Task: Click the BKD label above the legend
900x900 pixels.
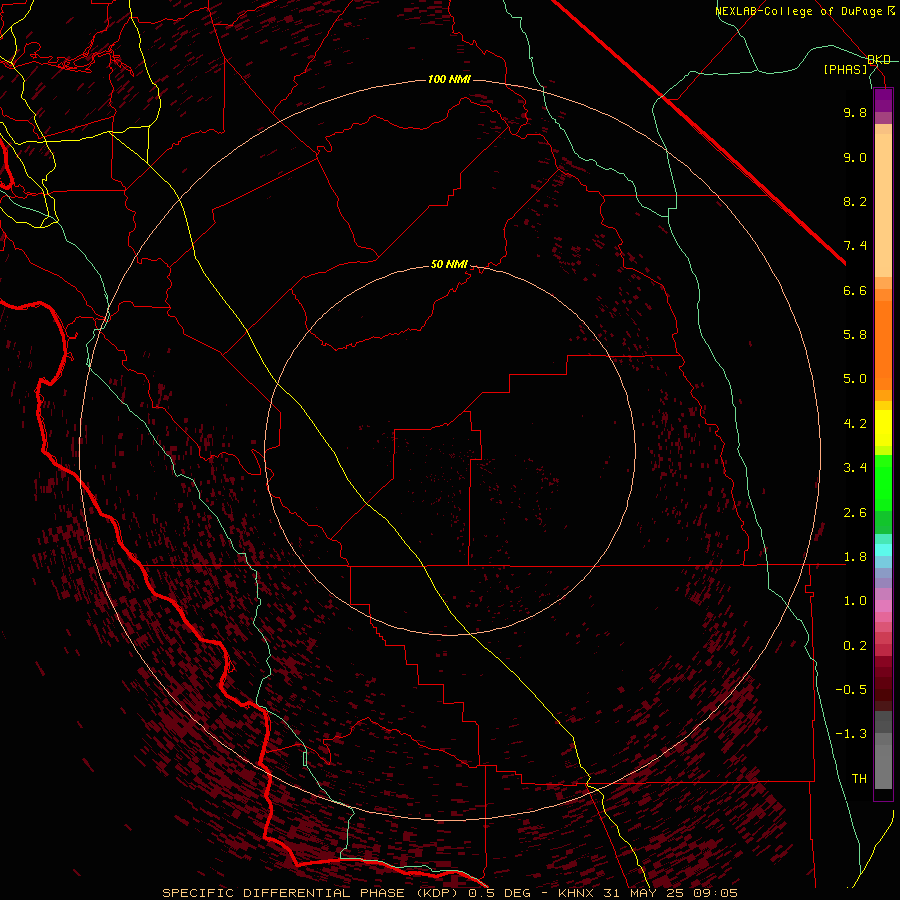Action: [x=879, y=60]
